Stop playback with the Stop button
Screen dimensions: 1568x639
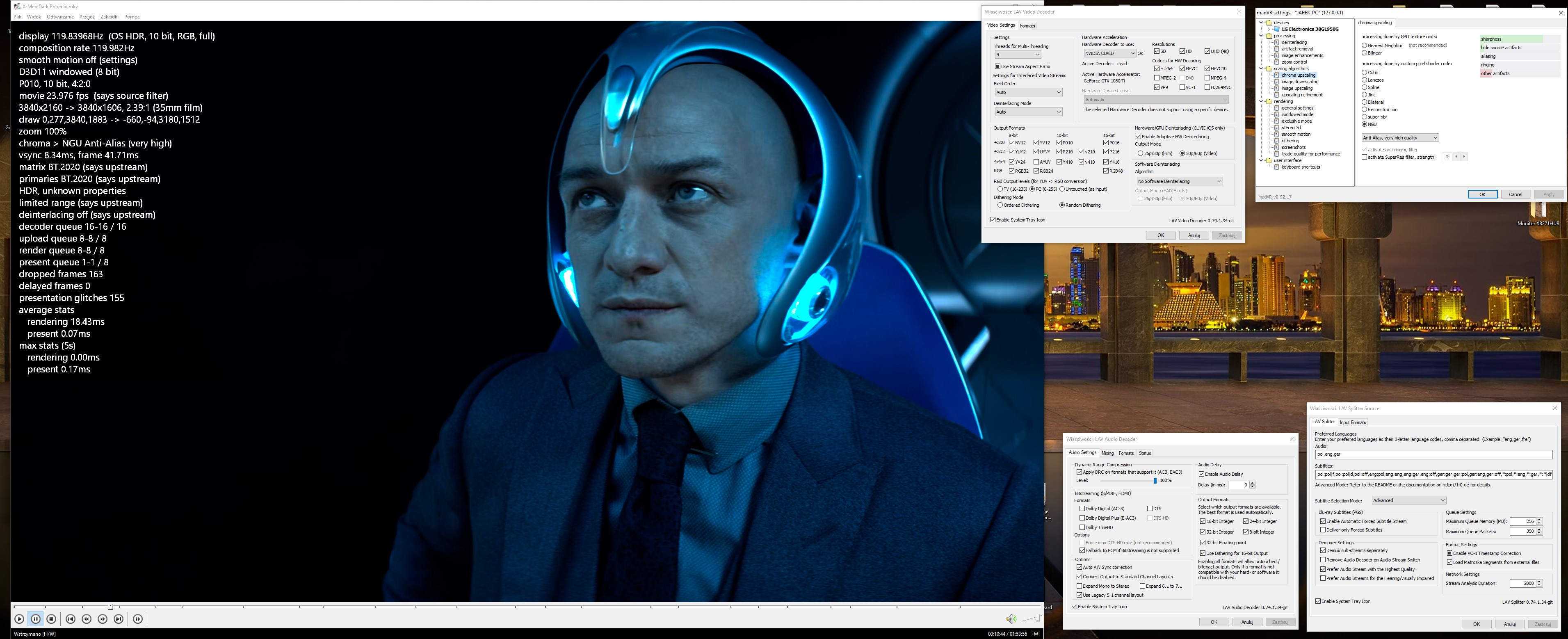51,619
